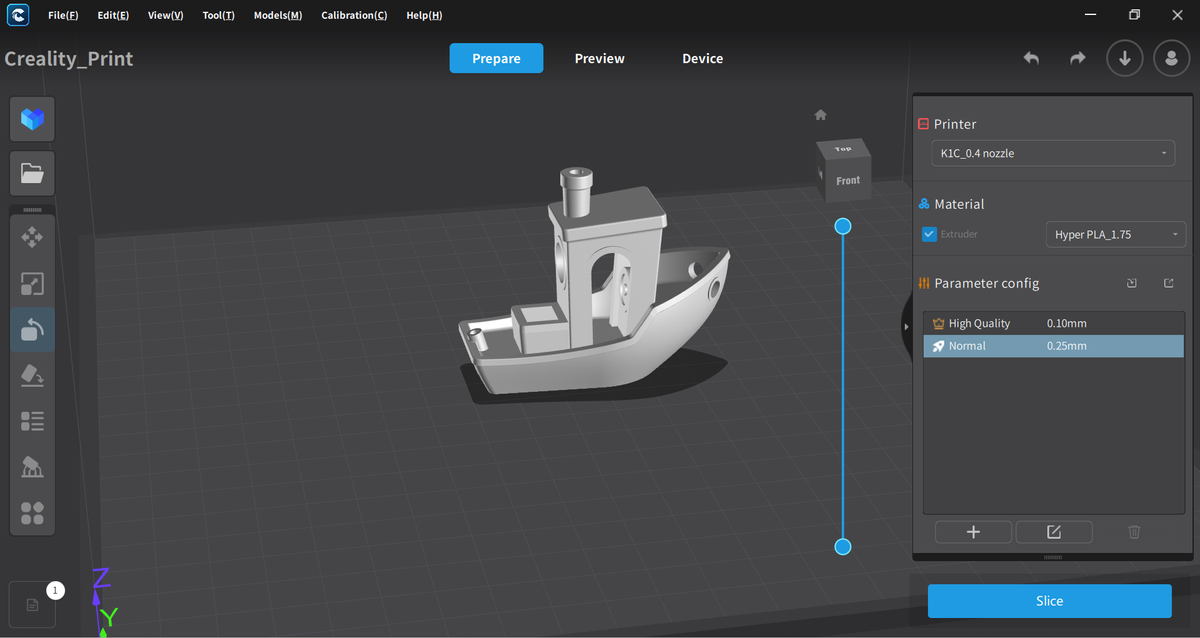Switch to the Prepare tab
1200x638 pixels.
click(496, 58)
